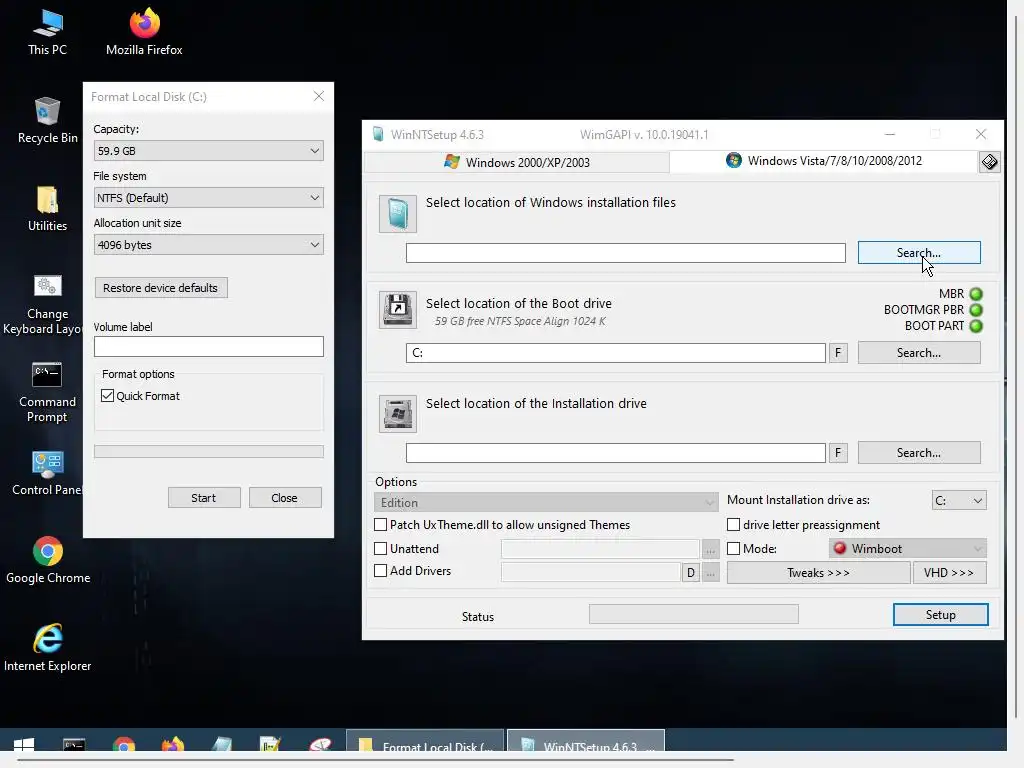The width and height of the screenshot is (1024, 768).
Task: Close the Format Local Disk dialog
Action: tap(319, 96)
